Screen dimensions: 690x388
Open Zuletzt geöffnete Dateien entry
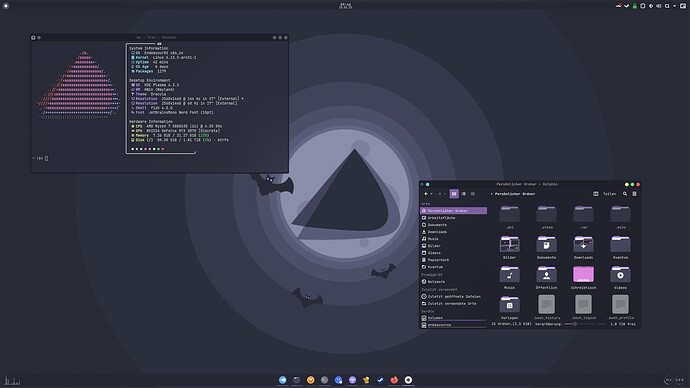[x=454, y=296]
